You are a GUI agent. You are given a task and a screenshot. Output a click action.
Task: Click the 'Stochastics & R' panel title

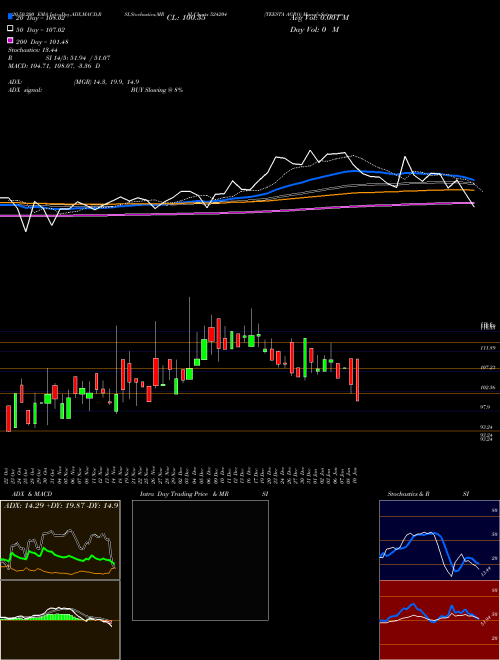(409, 494)
